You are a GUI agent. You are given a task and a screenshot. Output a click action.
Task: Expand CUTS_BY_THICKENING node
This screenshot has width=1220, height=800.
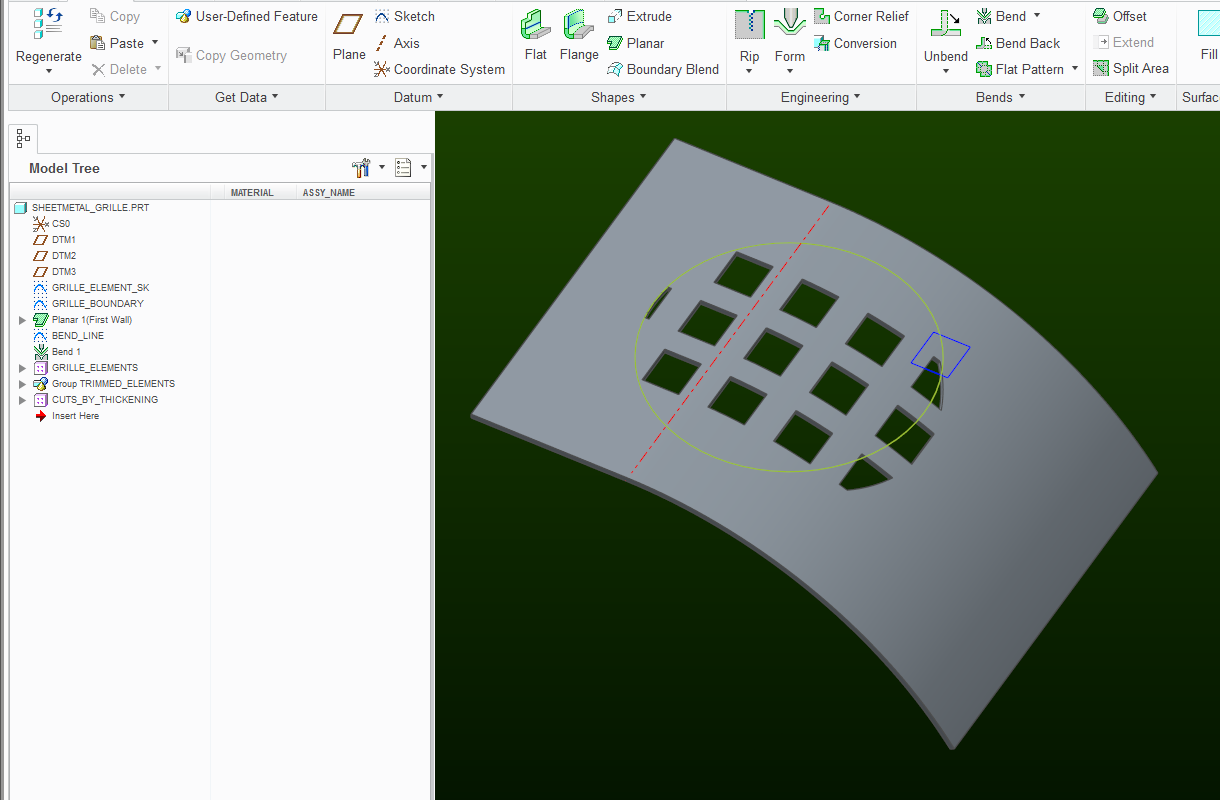23,400
